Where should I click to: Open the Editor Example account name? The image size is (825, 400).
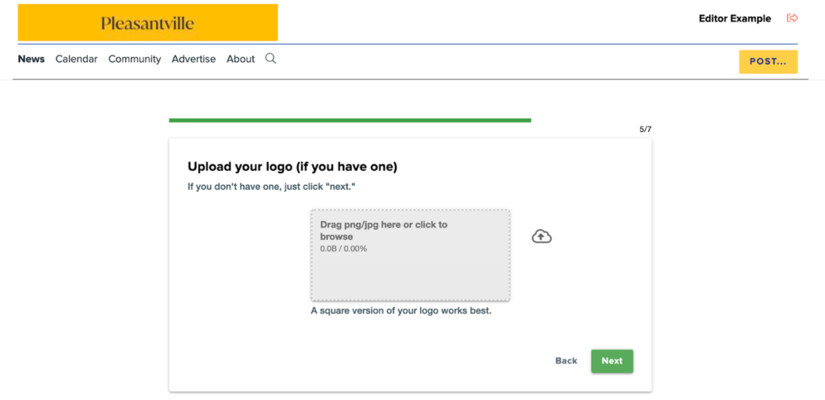tap(734, 18)
